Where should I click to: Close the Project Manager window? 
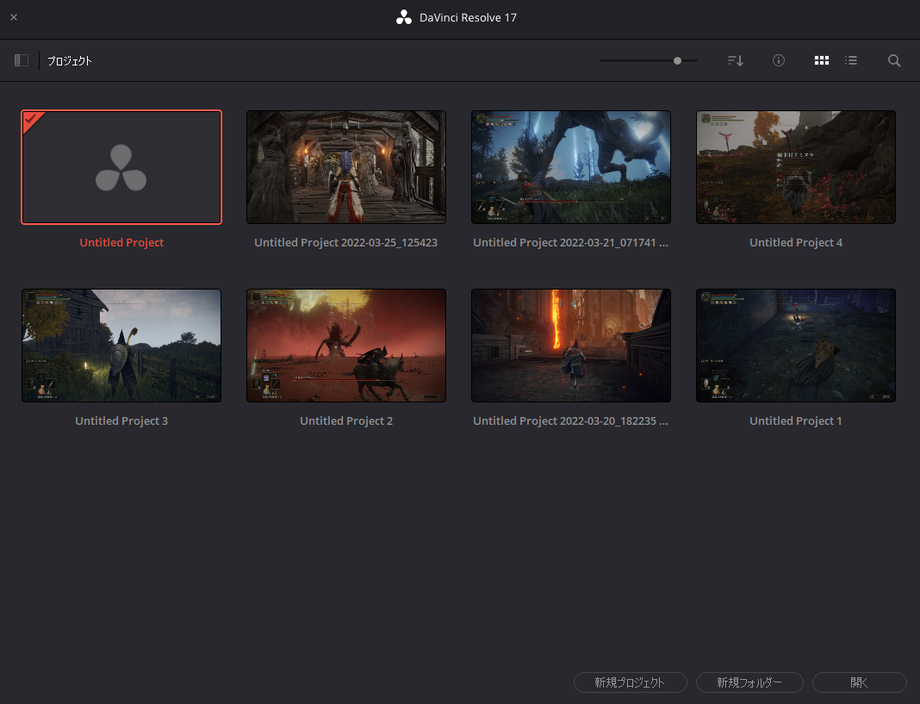click(13, 18)
